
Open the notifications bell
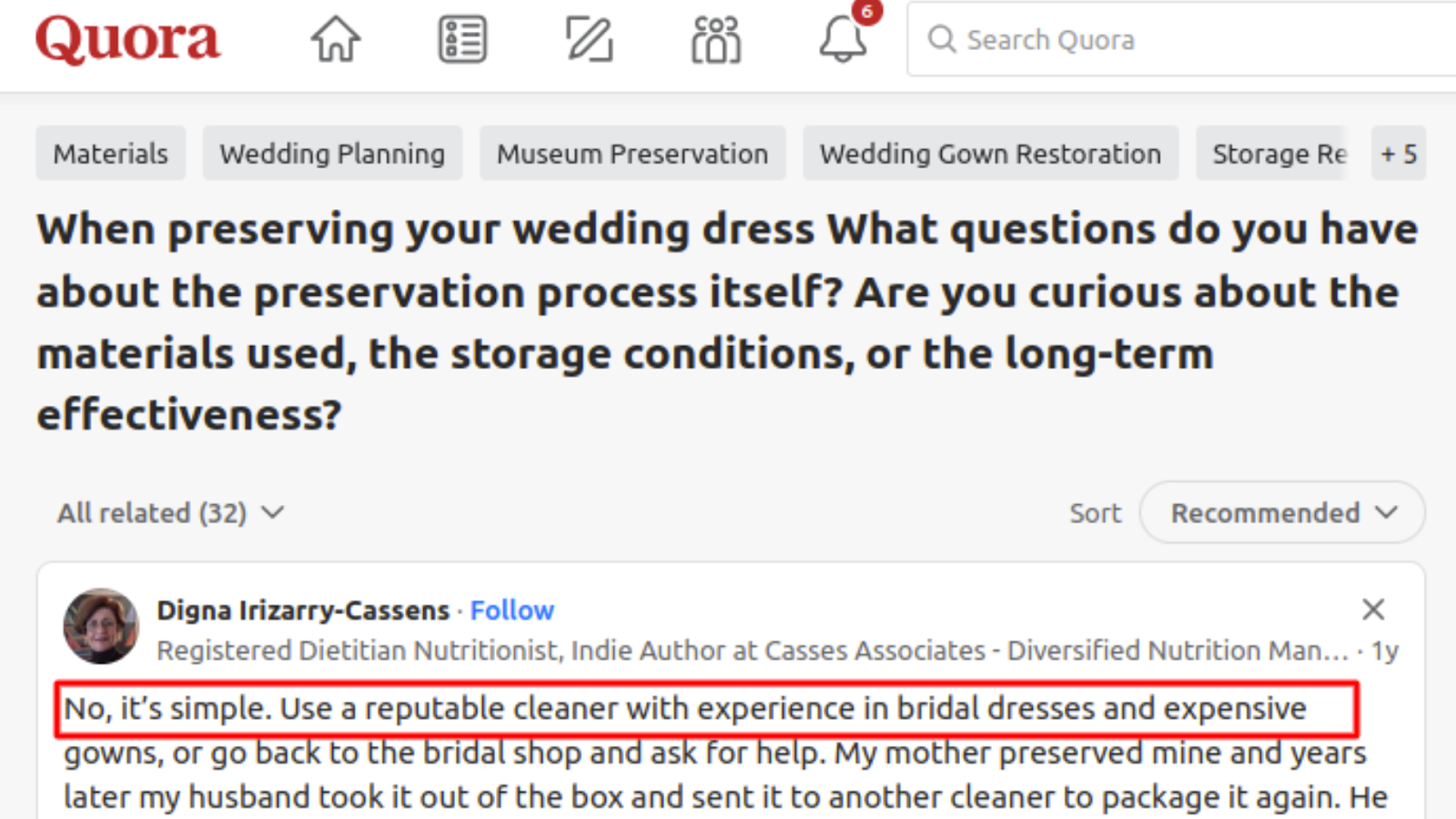(842, 41)
